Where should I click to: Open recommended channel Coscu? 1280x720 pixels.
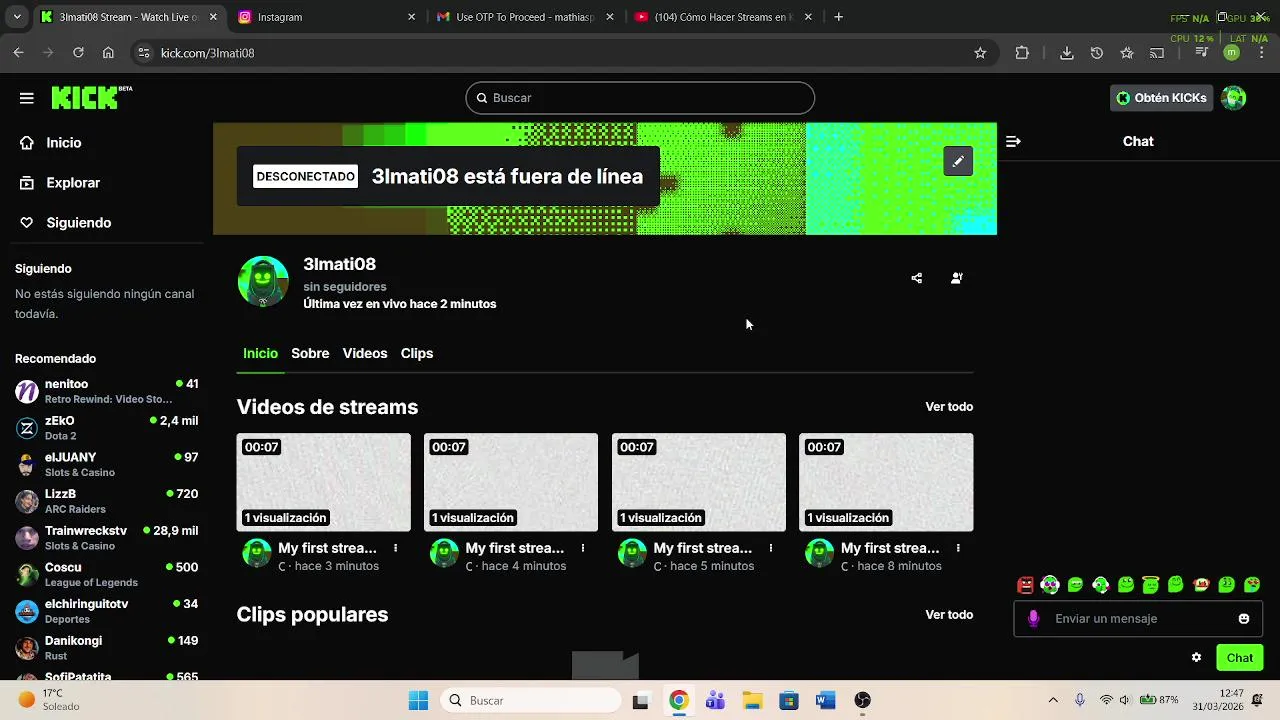tap(106, 574)
